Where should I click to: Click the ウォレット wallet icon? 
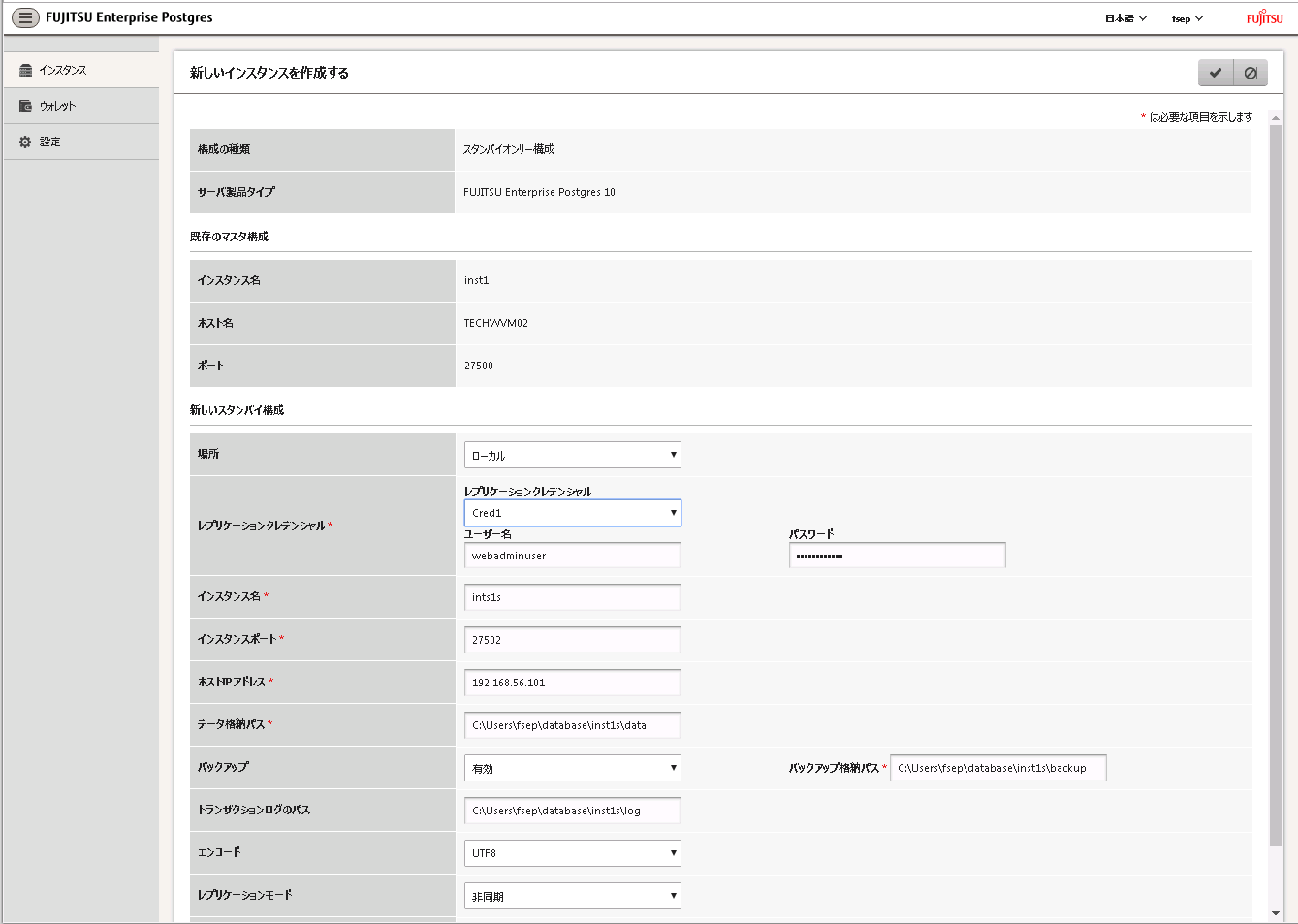26,106
